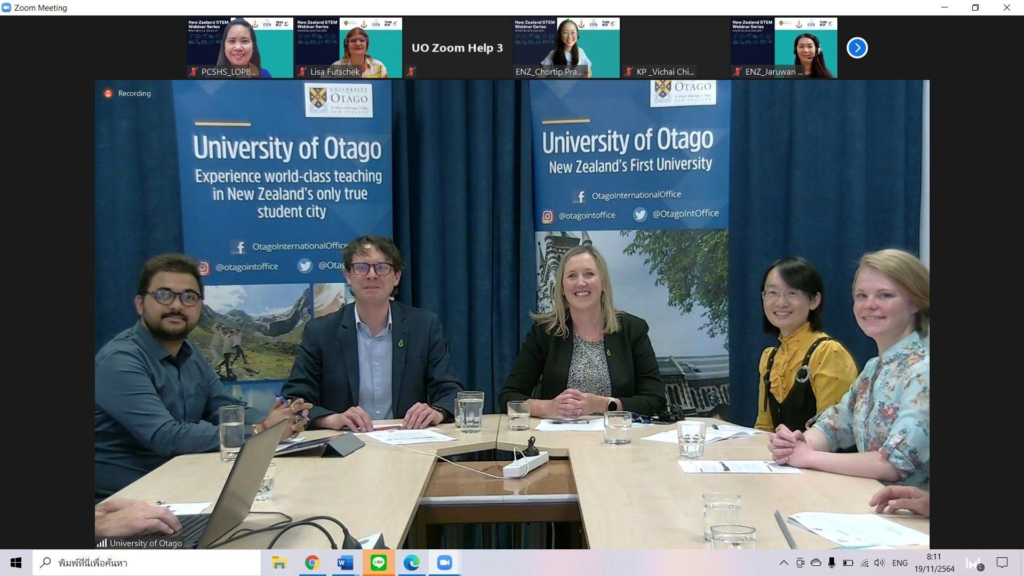Click the microphone tray icon
Viewport: 1024px width, 576px height.
[831, 562]
